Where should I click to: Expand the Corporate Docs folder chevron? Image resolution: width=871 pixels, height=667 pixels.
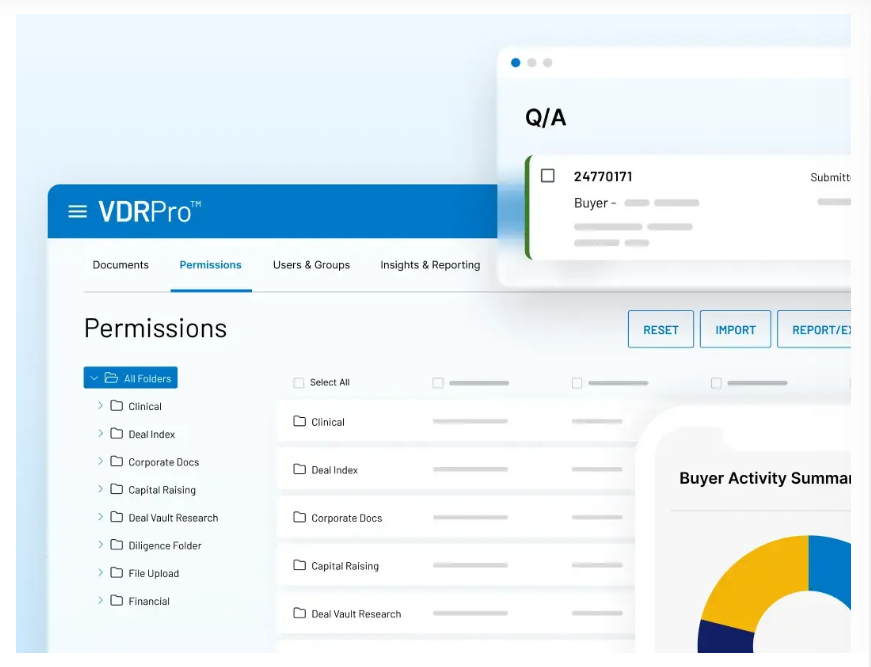[x=101, y=462]
